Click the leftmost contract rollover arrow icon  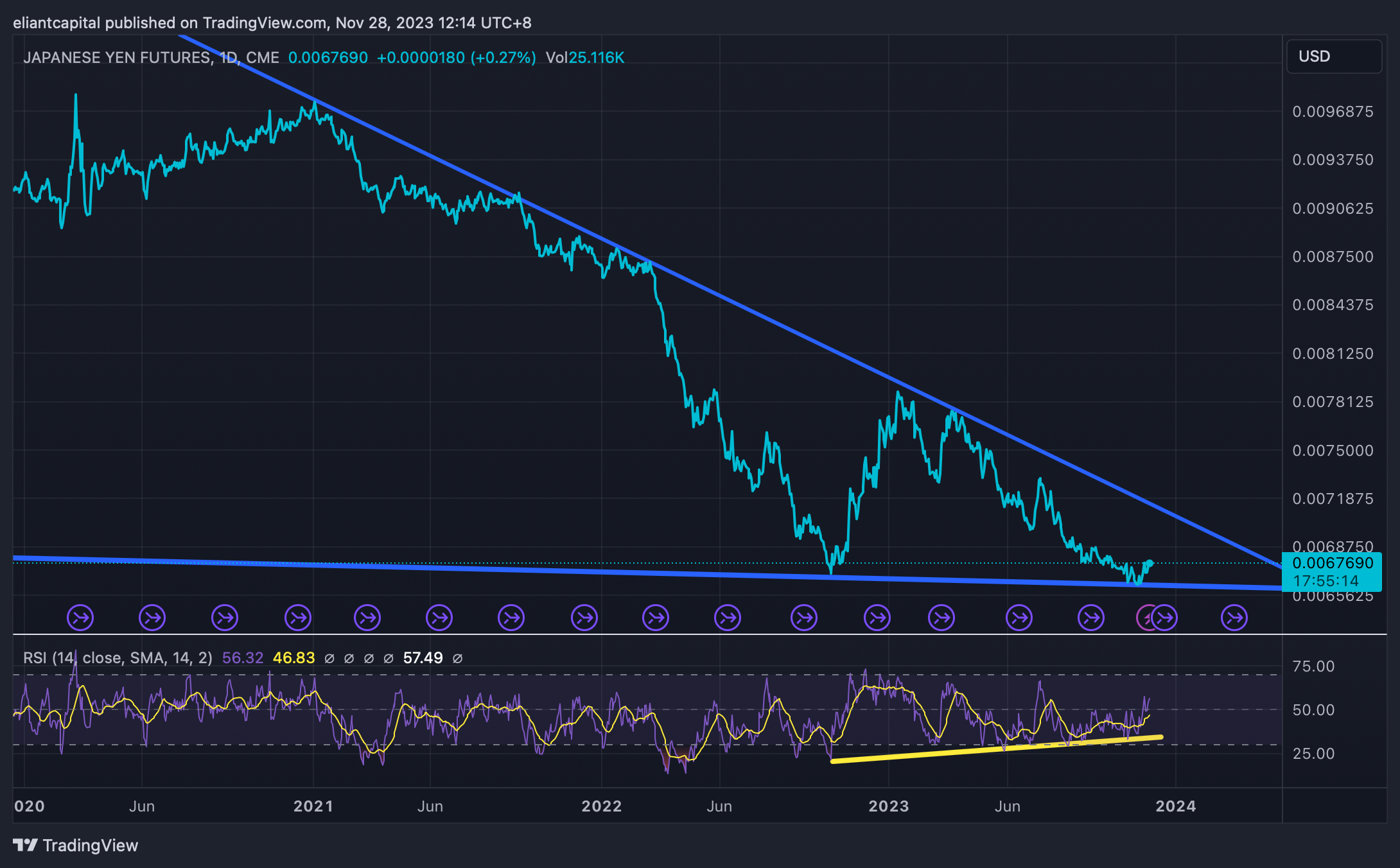click(80, 618)
